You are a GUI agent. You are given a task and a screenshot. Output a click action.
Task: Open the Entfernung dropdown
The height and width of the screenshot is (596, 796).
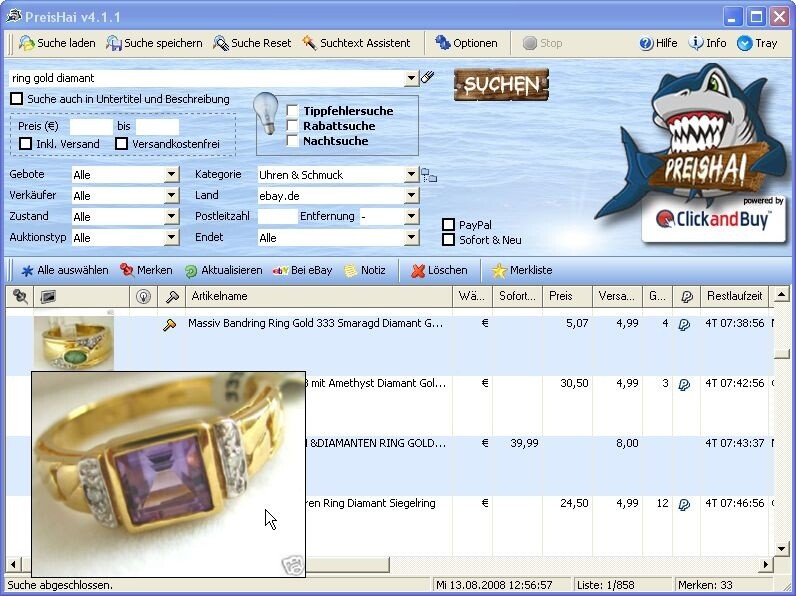click(412, 217)
